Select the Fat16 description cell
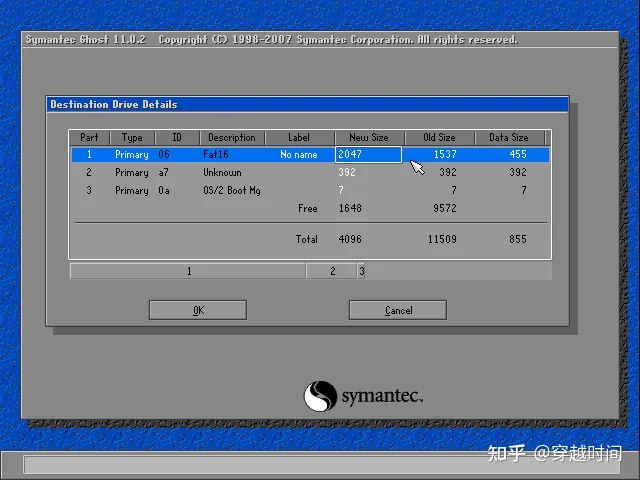Viewport: 640px width, 480px height. 216,155
